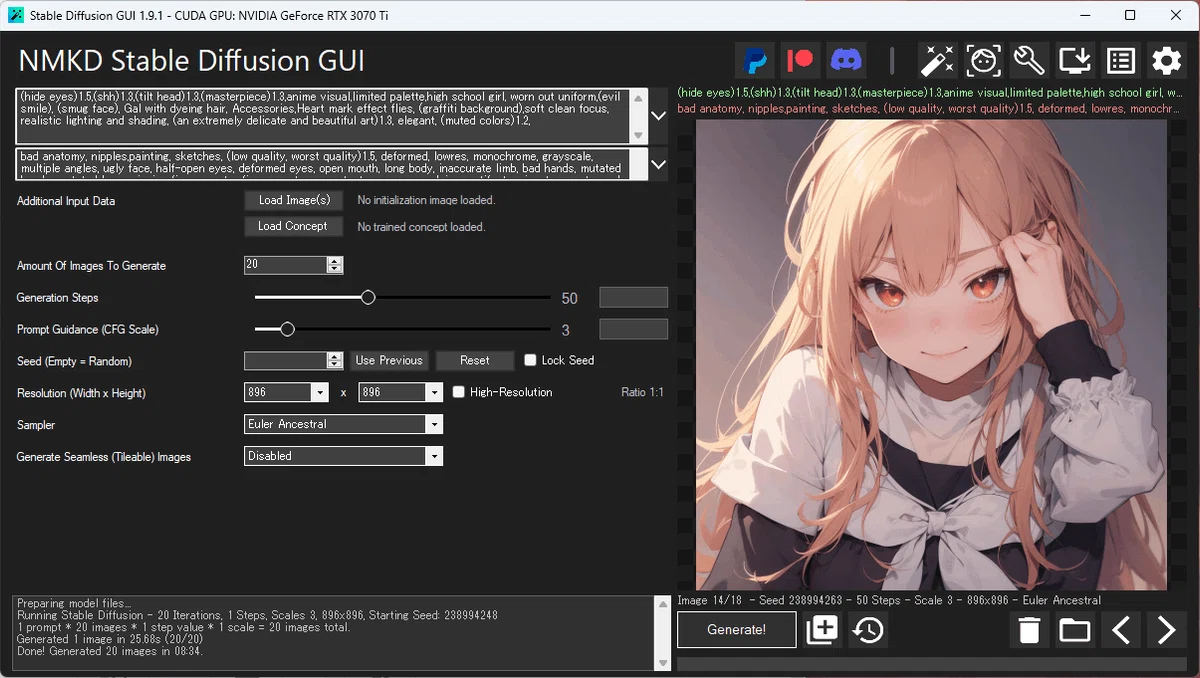The image size is (1200, 678).
Task: Click 'No trained concept loaded.' text
Action: click(421, 227)
